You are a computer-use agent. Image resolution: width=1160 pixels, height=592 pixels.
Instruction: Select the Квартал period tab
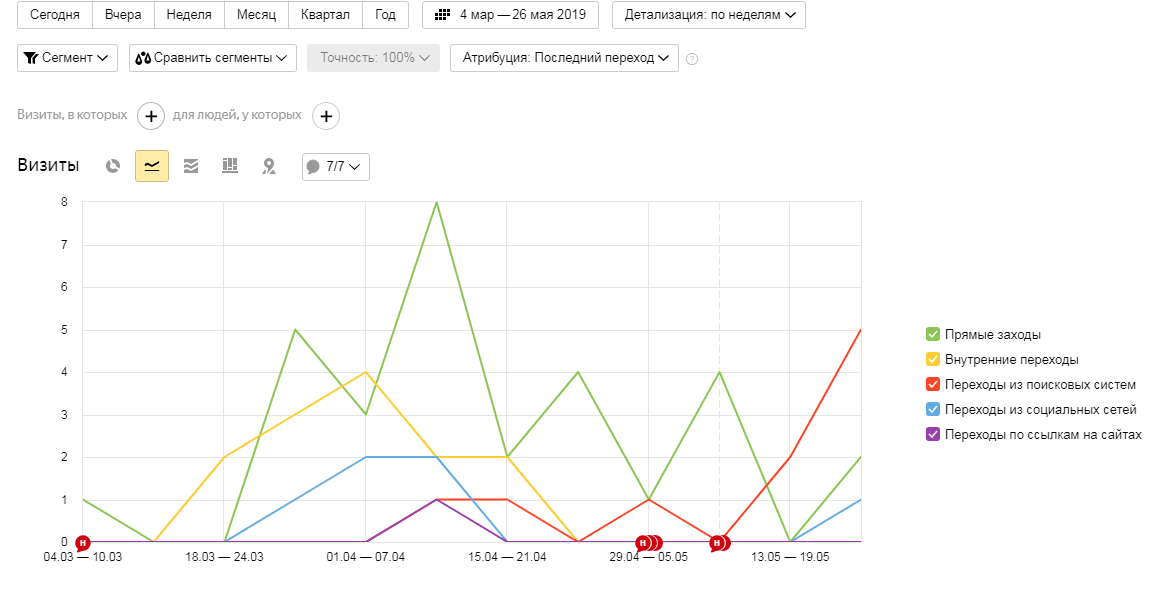click(x=326, y=15)
